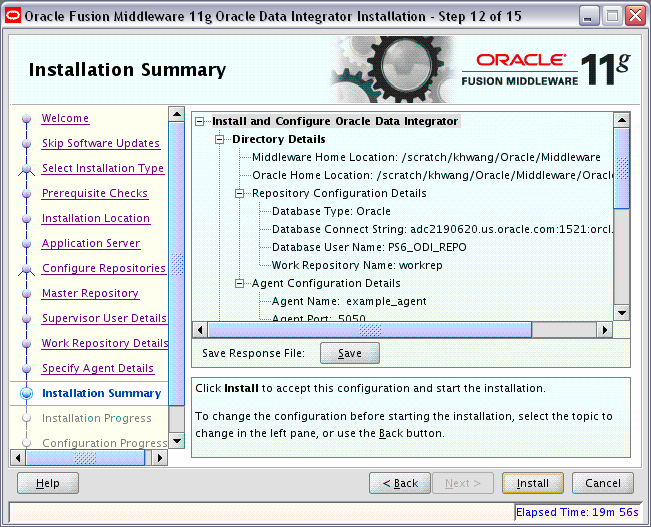The height and width of the screenshot is (527, 651).
Task: Click the Configure Repositories branch icon
Action: (x=27, y=270)
